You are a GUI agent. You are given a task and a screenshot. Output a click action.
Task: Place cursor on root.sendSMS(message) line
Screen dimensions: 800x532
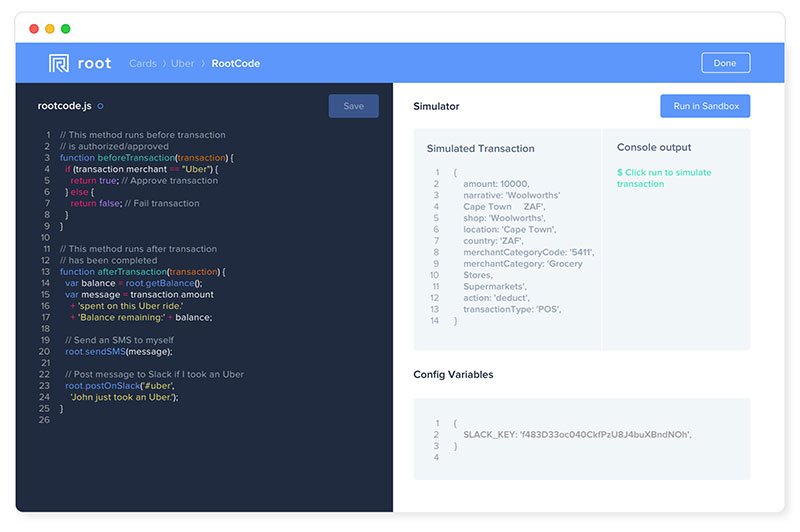(119, 352)
